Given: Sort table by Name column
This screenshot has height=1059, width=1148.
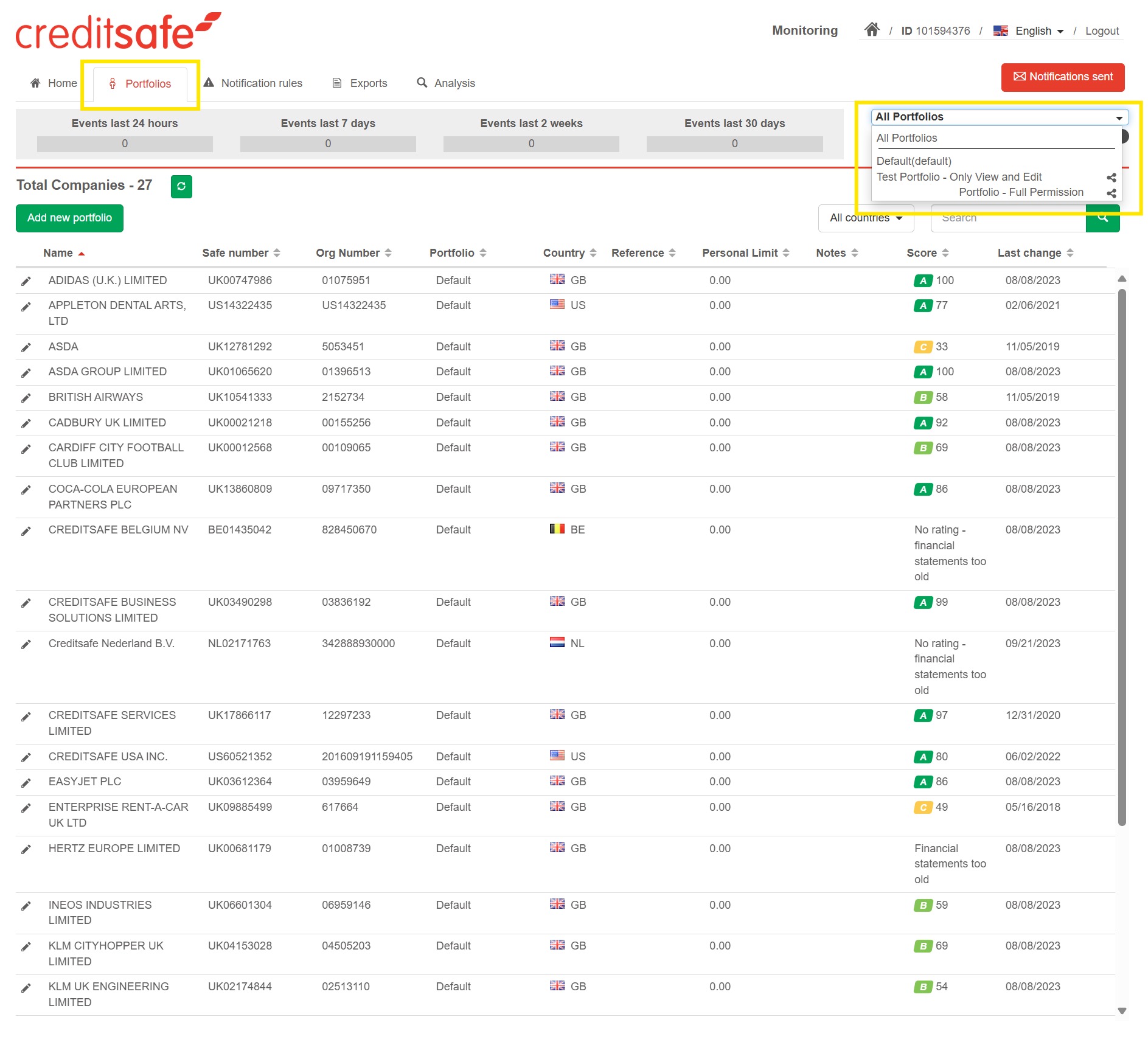Looking at the screenshot, I should 63,253.
